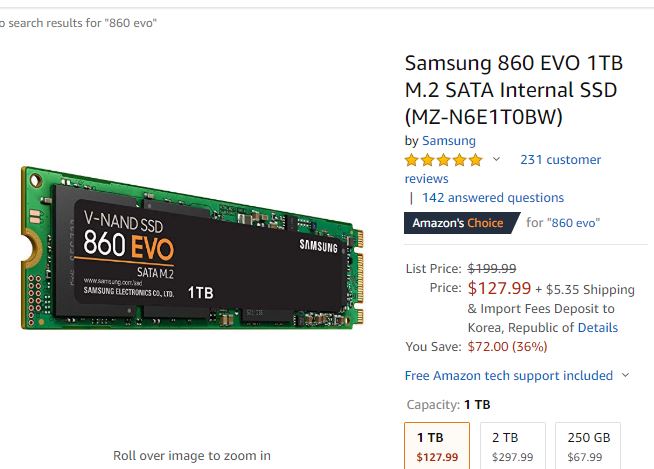Go back to search results for "860 evo"

coord(78,22)
